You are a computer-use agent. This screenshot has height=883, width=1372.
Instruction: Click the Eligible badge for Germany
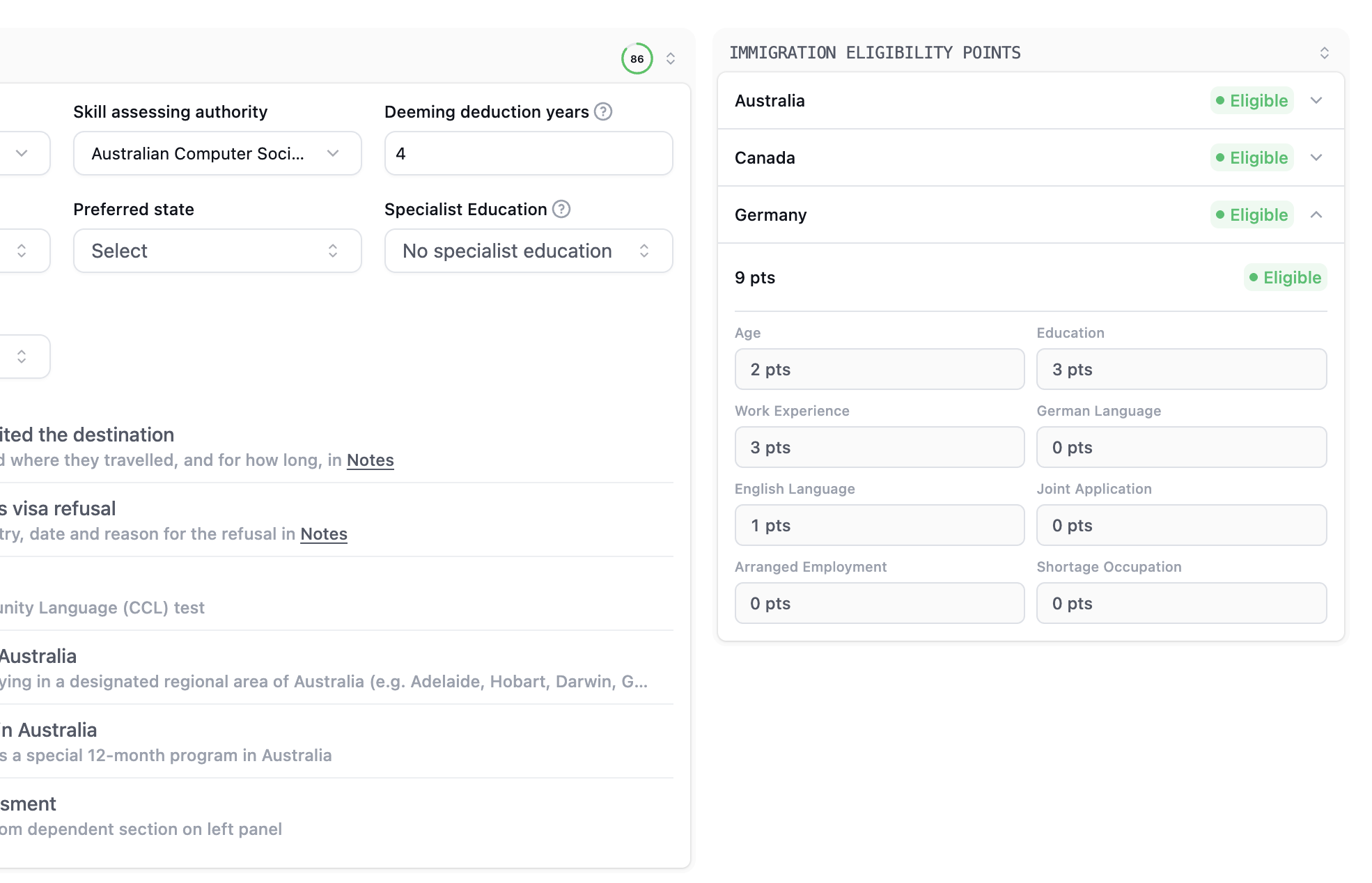[x=1252, y=214]
